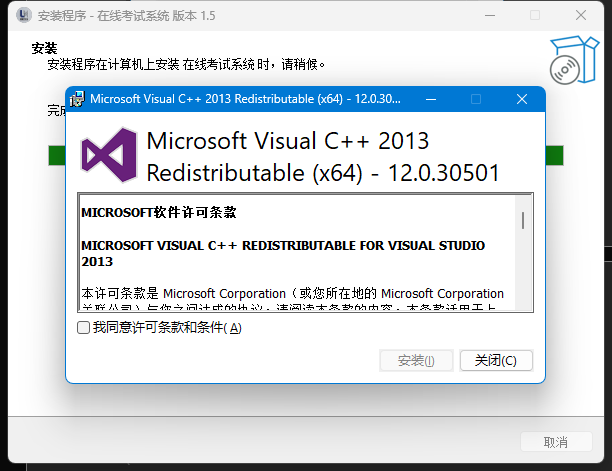Click the Microsoft Visual C++ 2013 dialog title text
This screenshot has width=612, height=471.
(245, 99)
